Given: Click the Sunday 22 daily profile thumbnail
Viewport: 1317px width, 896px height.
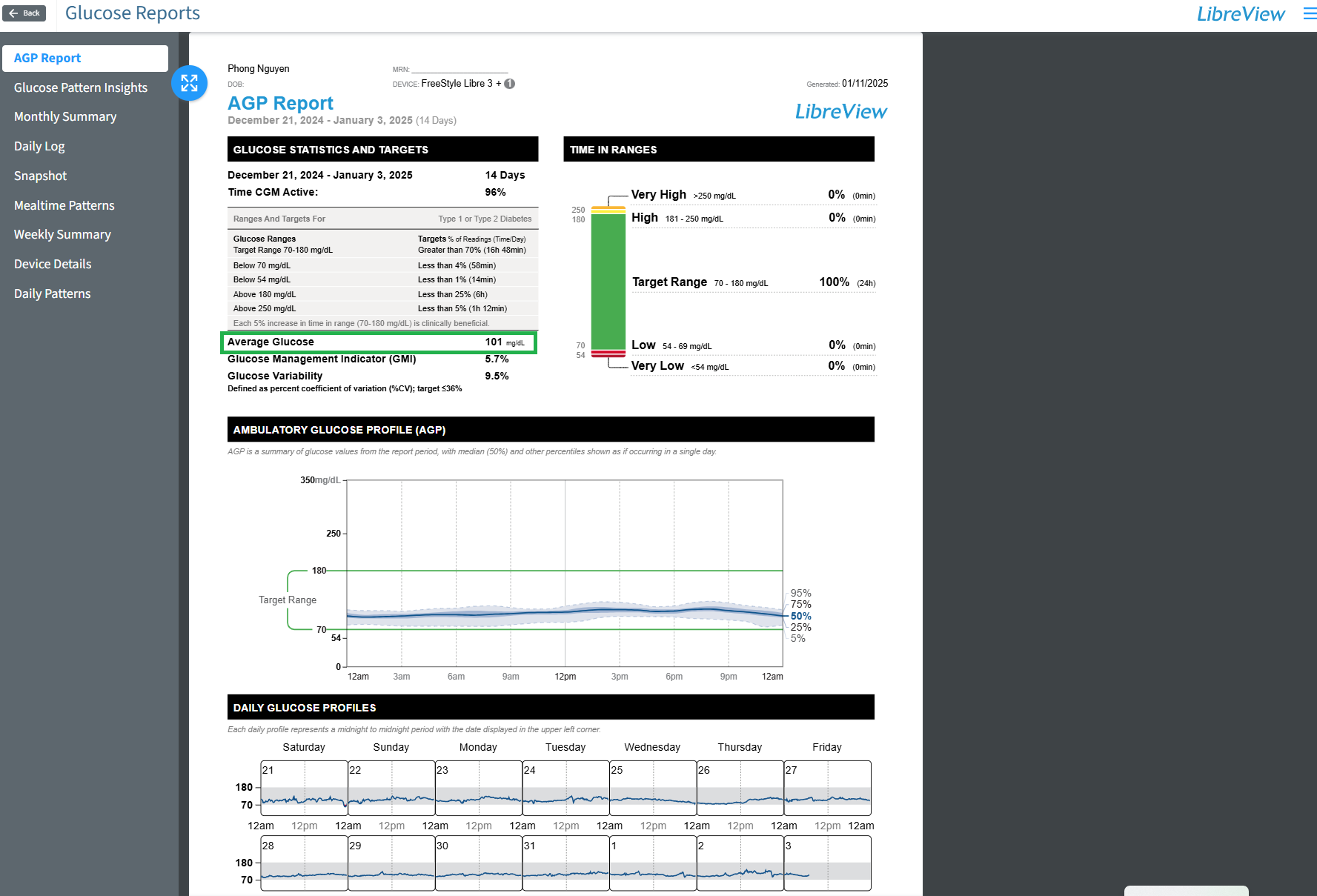Looking at the screenshot, I should point(391,788).
